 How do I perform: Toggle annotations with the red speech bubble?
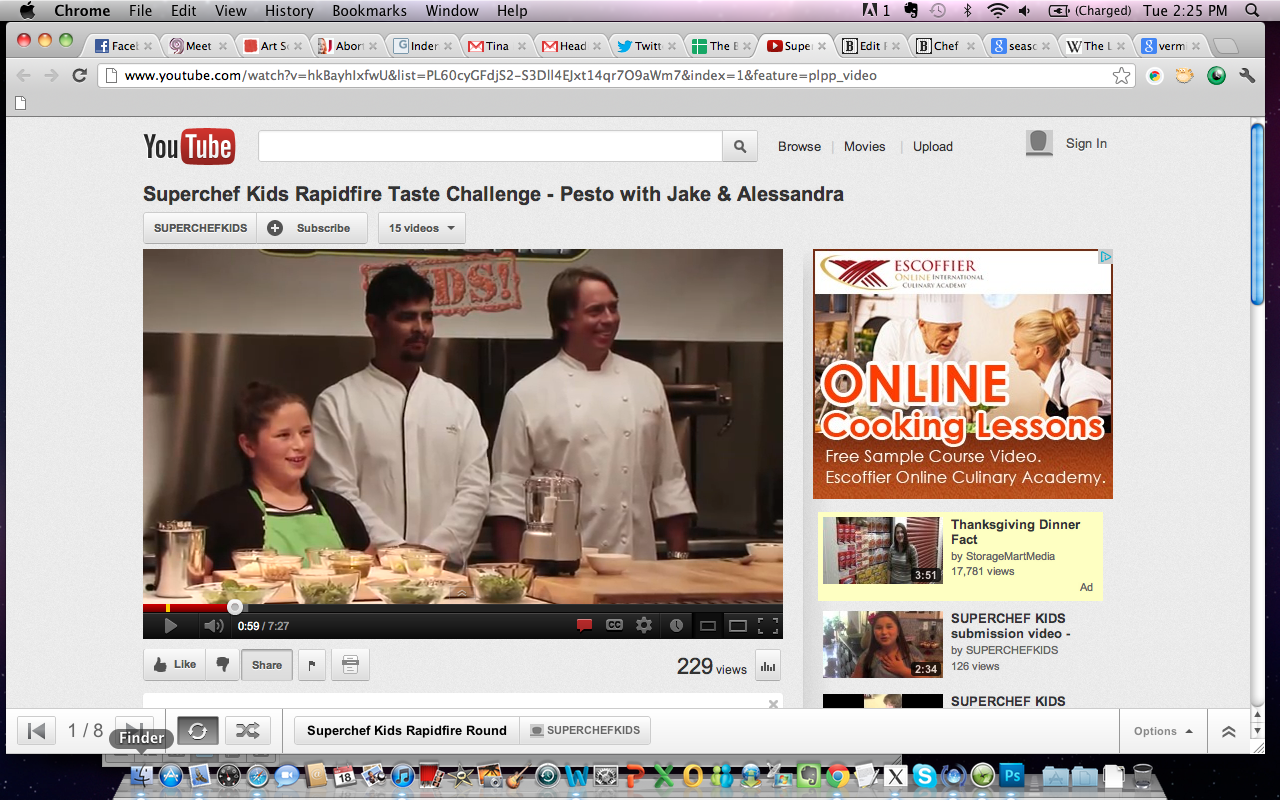tap(584, 626)
